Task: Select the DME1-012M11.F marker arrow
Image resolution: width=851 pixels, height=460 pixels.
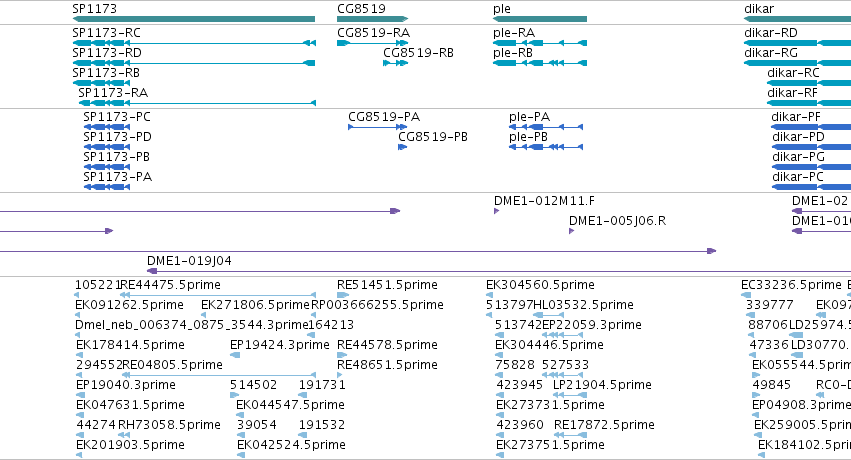Action: coord(496,211)
